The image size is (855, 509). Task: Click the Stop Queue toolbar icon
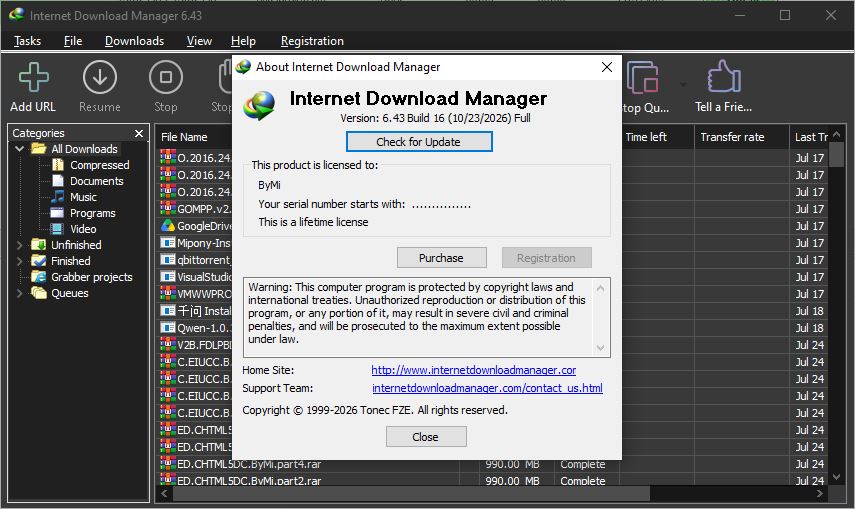coord(643,77)
